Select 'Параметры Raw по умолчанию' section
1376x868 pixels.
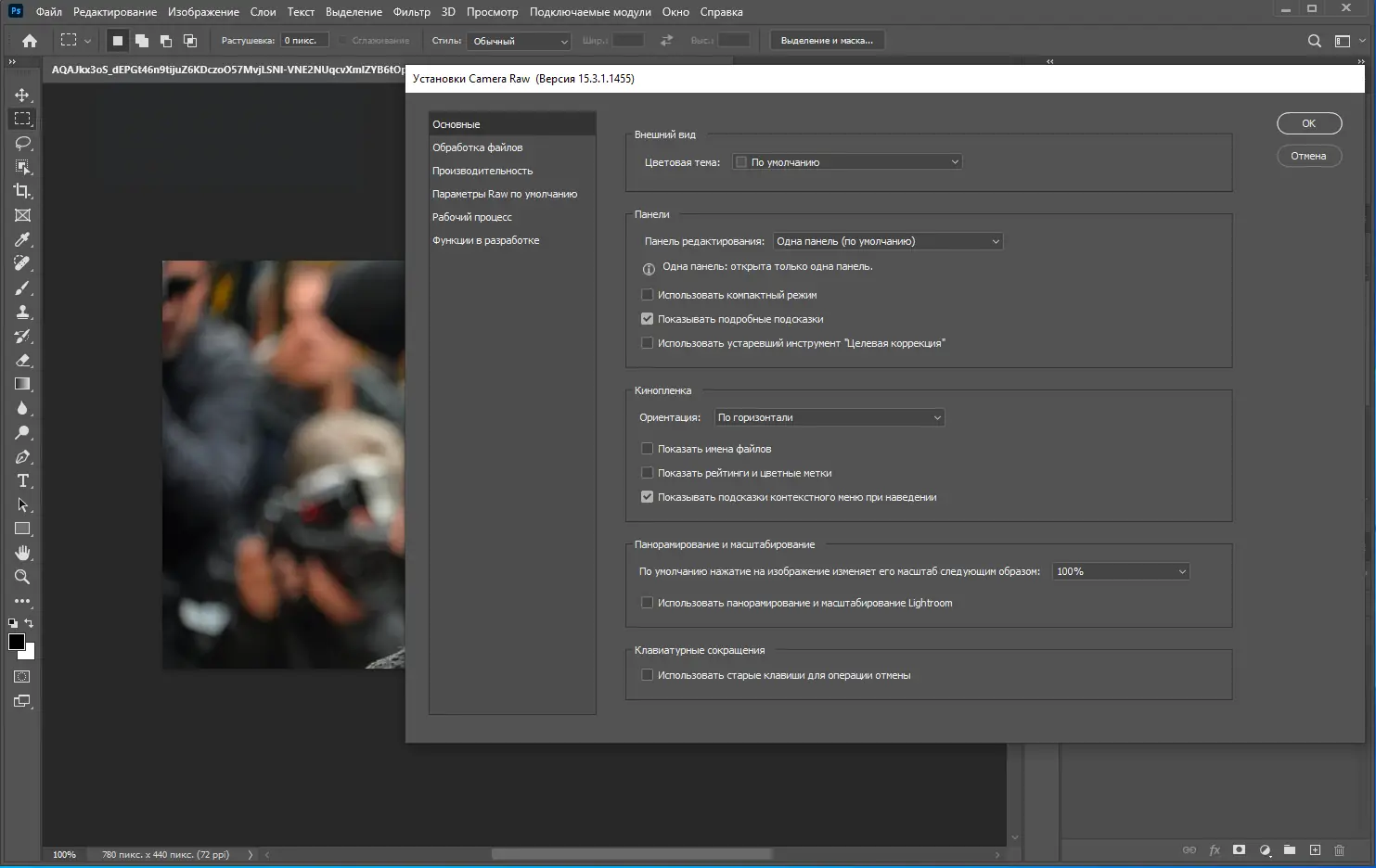pos(512,194)
